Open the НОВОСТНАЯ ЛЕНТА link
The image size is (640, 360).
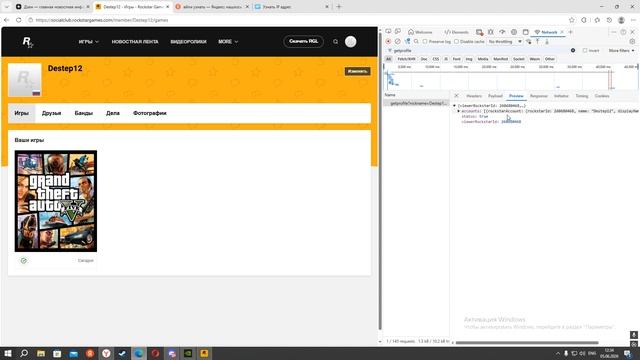point(135,42)
